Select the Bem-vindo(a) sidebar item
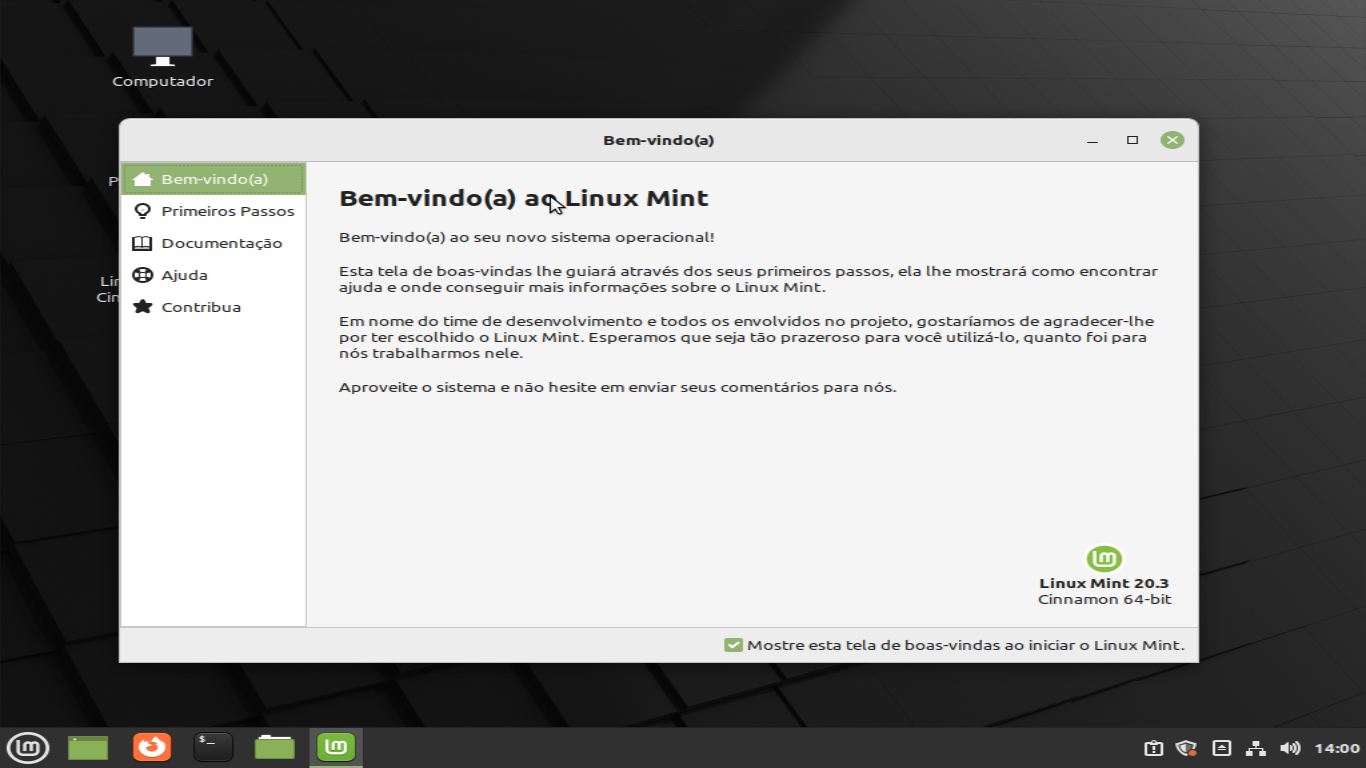1366x768 pixels. click(x=213, y=179)
